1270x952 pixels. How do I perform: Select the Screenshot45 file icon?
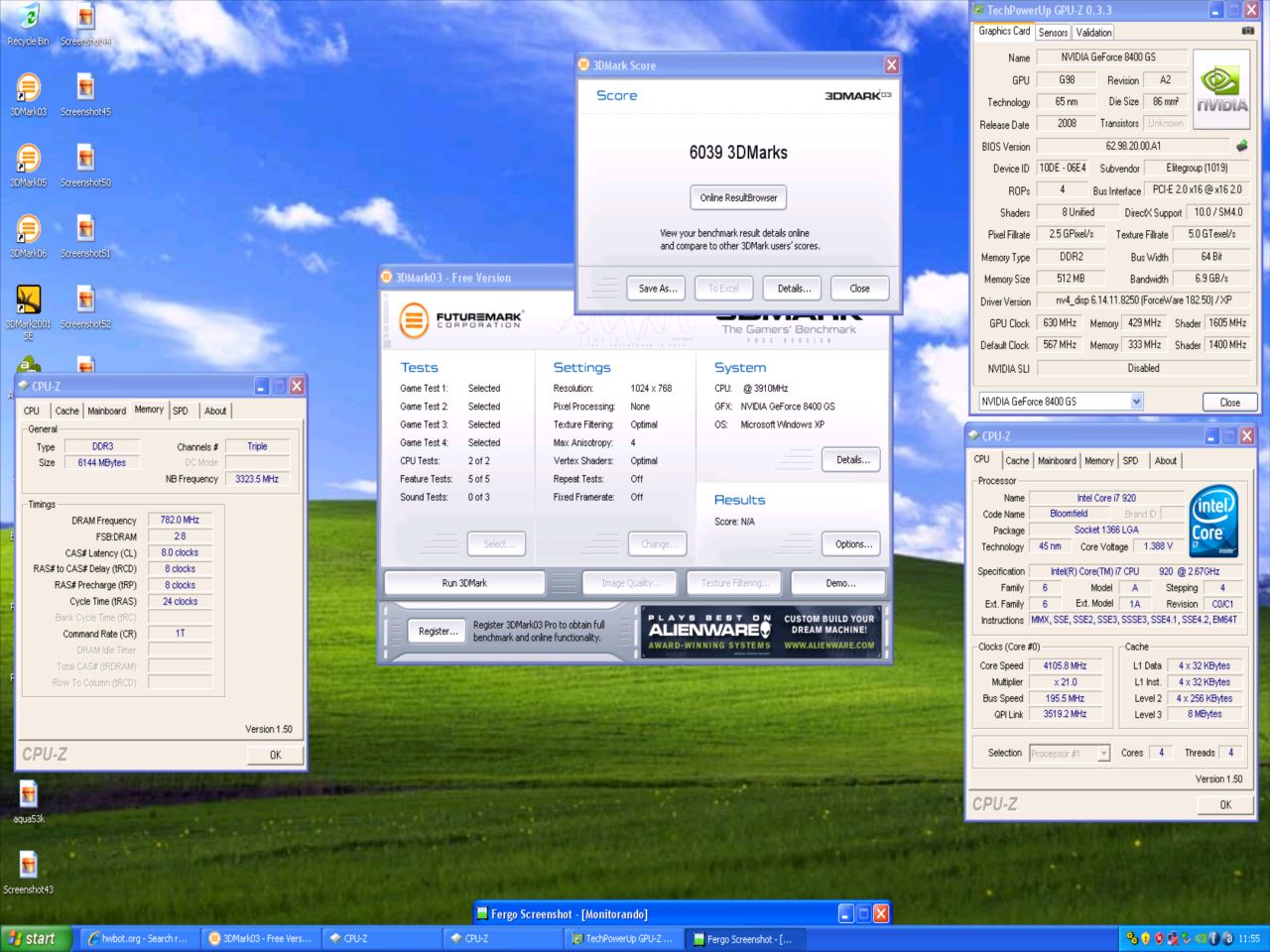(85, 95)
